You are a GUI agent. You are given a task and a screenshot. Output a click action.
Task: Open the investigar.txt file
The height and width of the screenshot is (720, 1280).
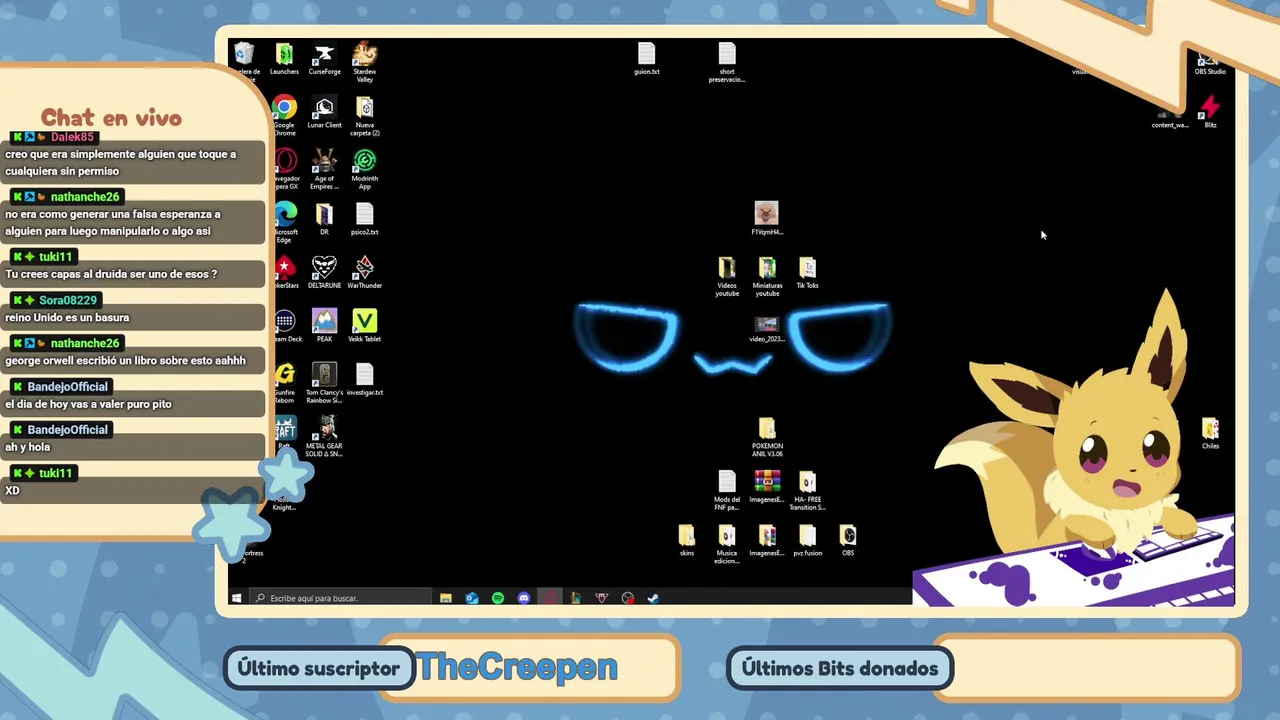point(365,379)
